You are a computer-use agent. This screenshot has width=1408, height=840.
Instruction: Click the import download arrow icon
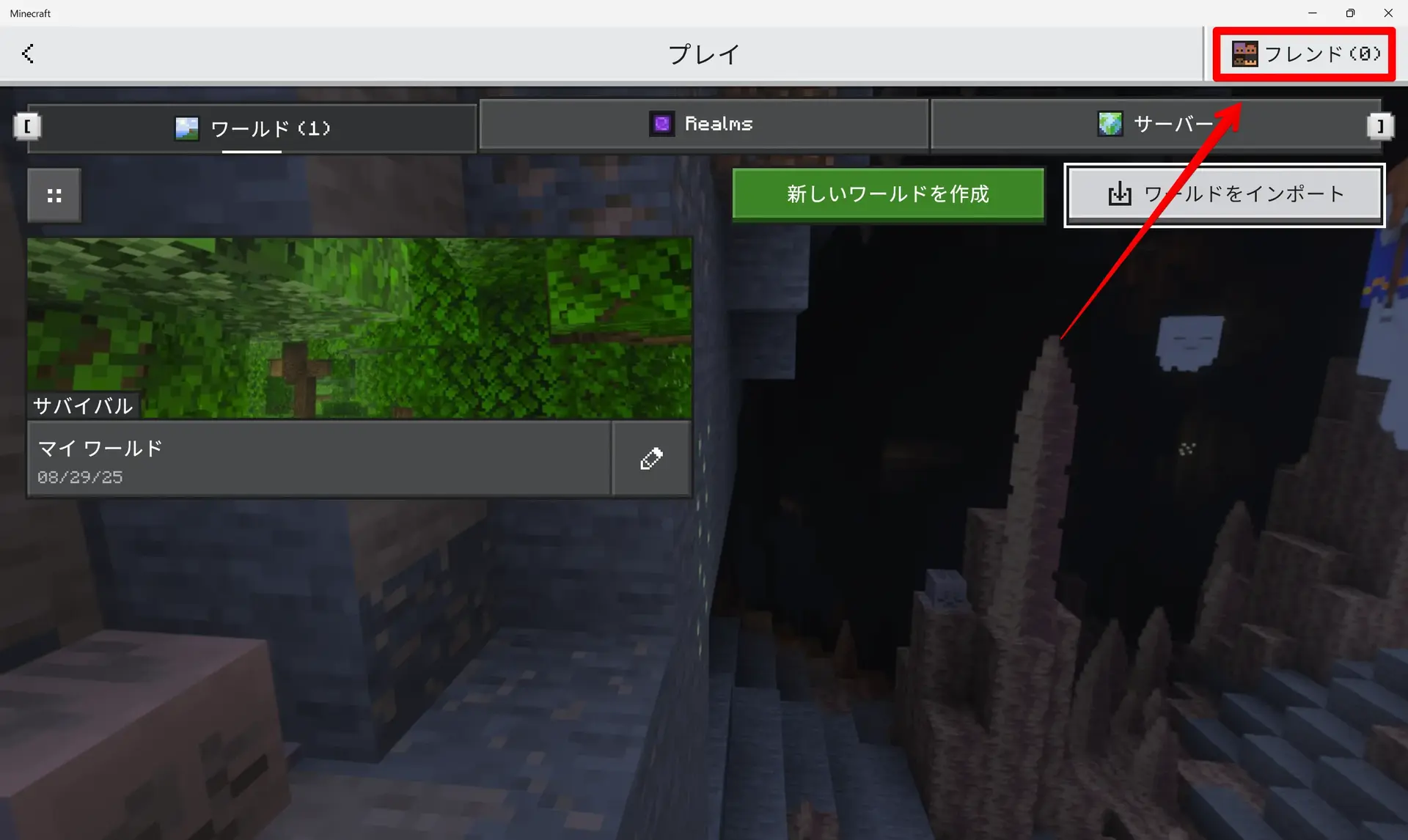point(1119,194)
